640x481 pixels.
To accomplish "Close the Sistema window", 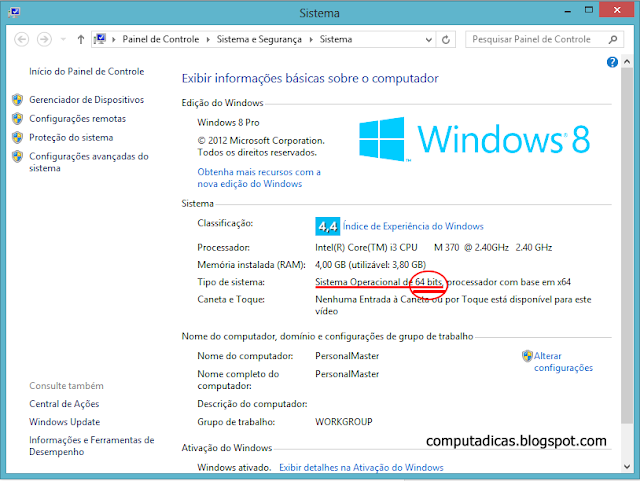I will (617, 10).
